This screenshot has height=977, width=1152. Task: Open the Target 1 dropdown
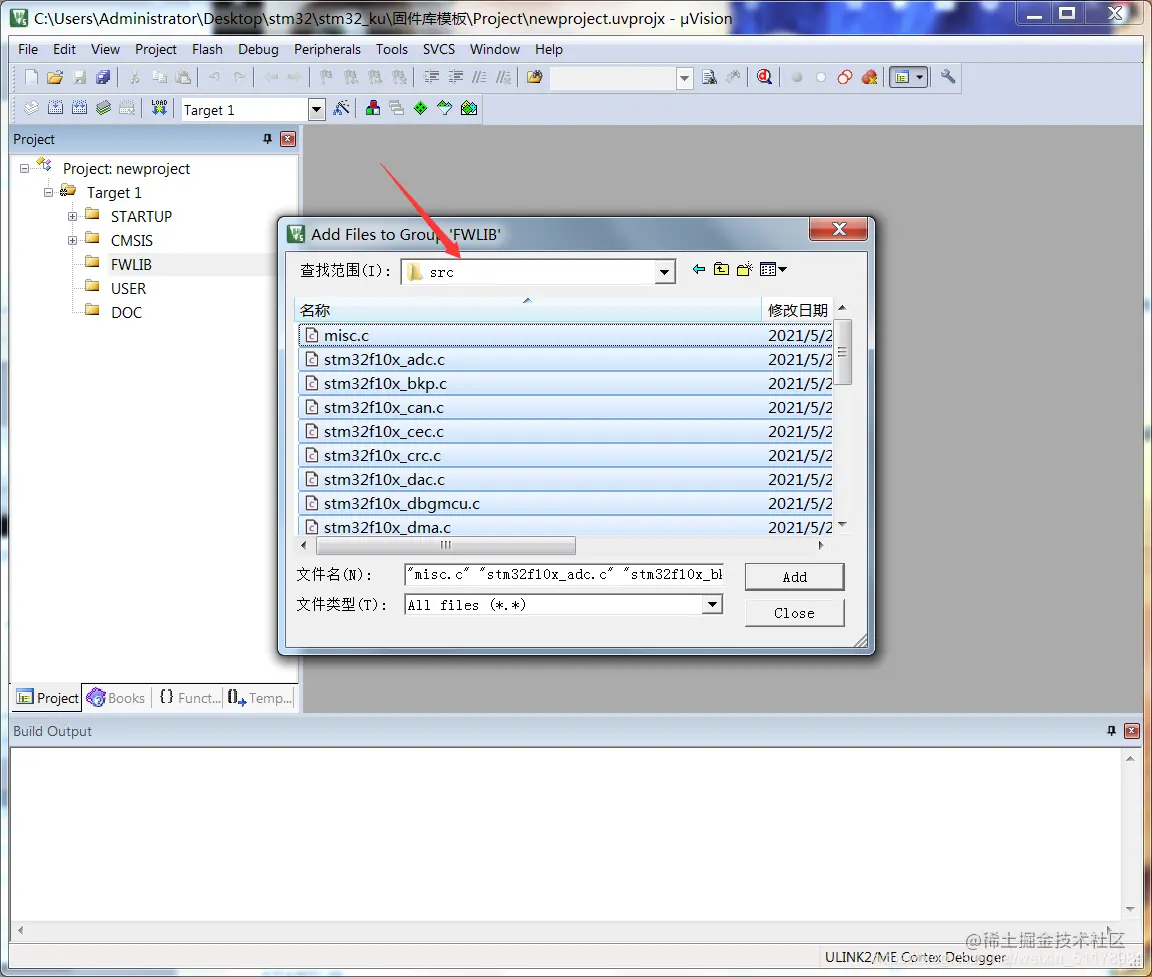(x=317, y=109)
